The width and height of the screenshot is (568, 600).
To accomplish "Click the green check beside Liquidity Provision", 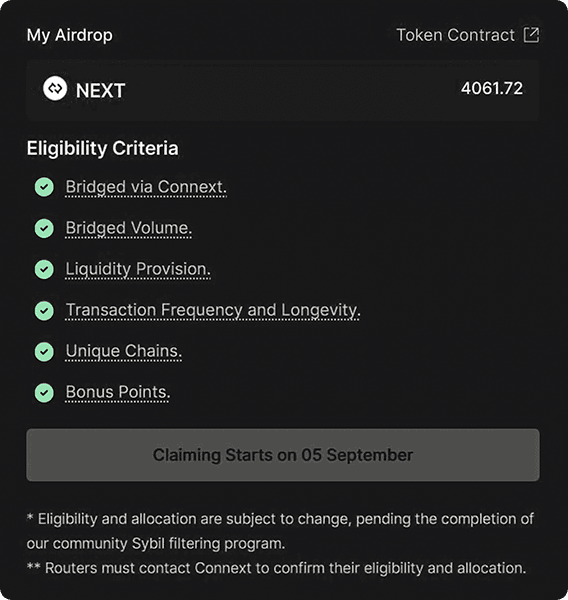I will click(x=44, y=269).
